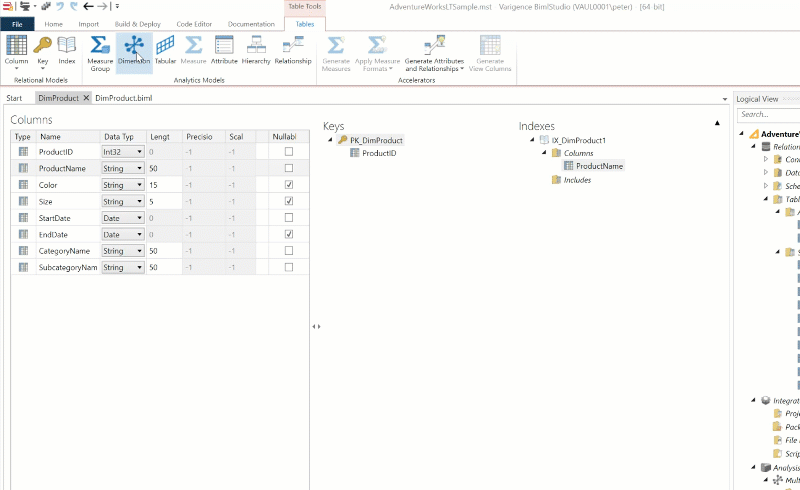Screen dimensions: 800x490
Task: Click the Columns folder icon under IX_DimProduct1
Action: [x=557, y=153]
